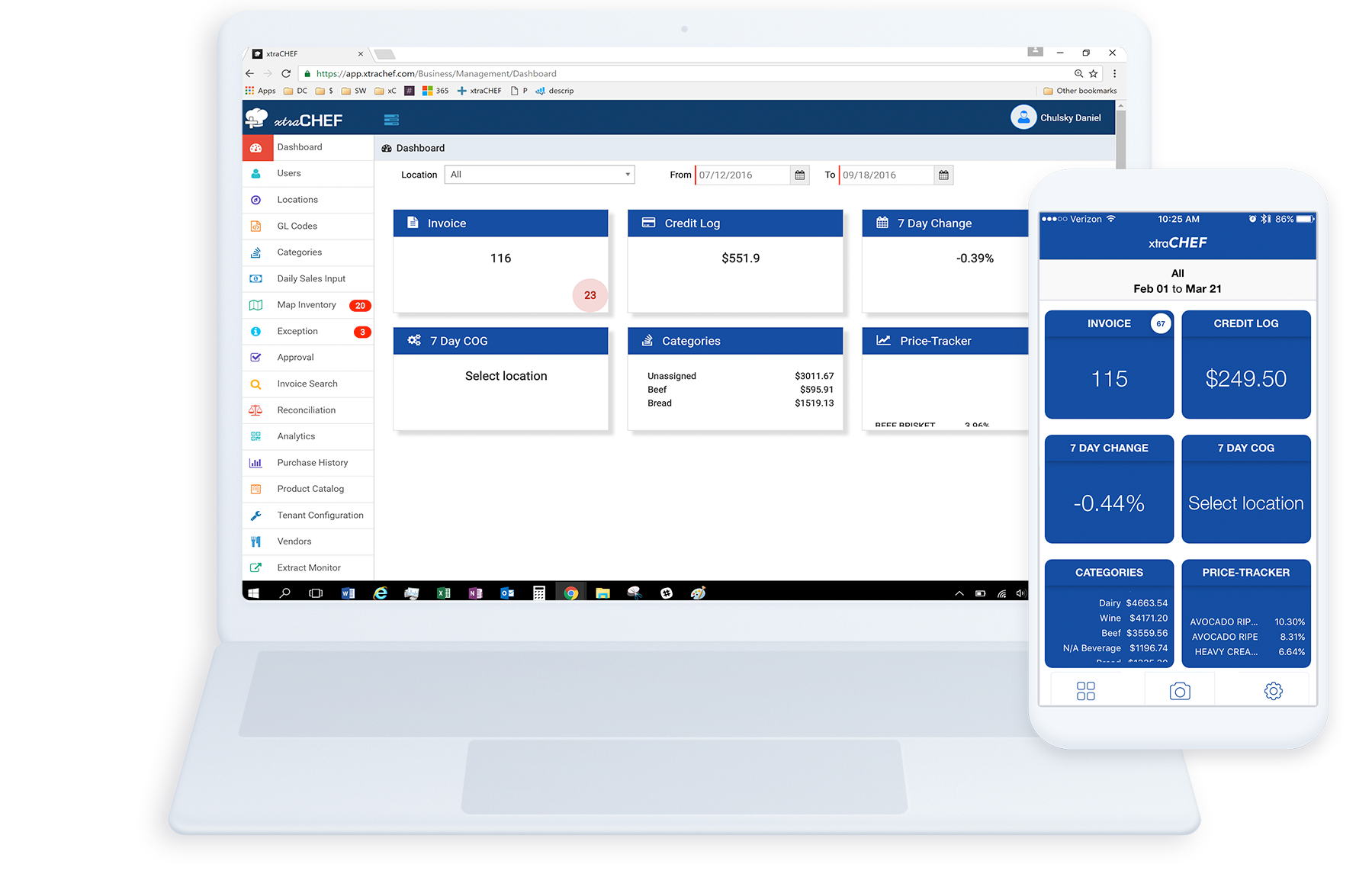Click the taskbar search icon
Image resolution: width=1372 pixels, height=877 pixels.
pyautogui.click(x=285, y=593)
